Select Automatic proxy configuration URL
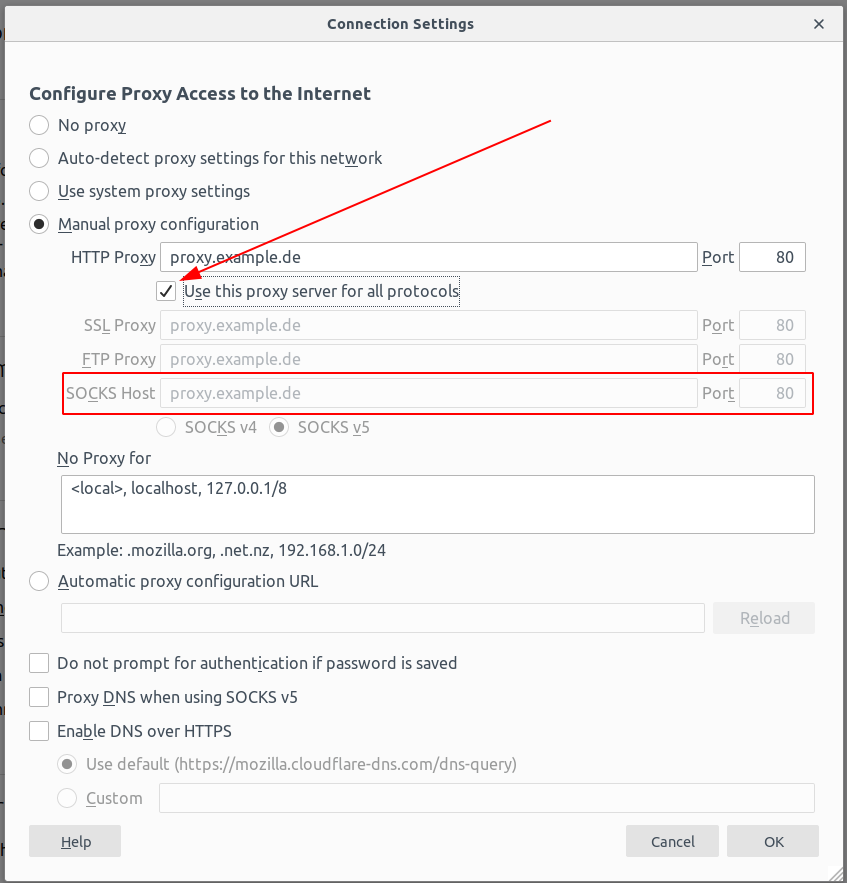Viewport: 847px width, 883px height. [x=38, y=581]
